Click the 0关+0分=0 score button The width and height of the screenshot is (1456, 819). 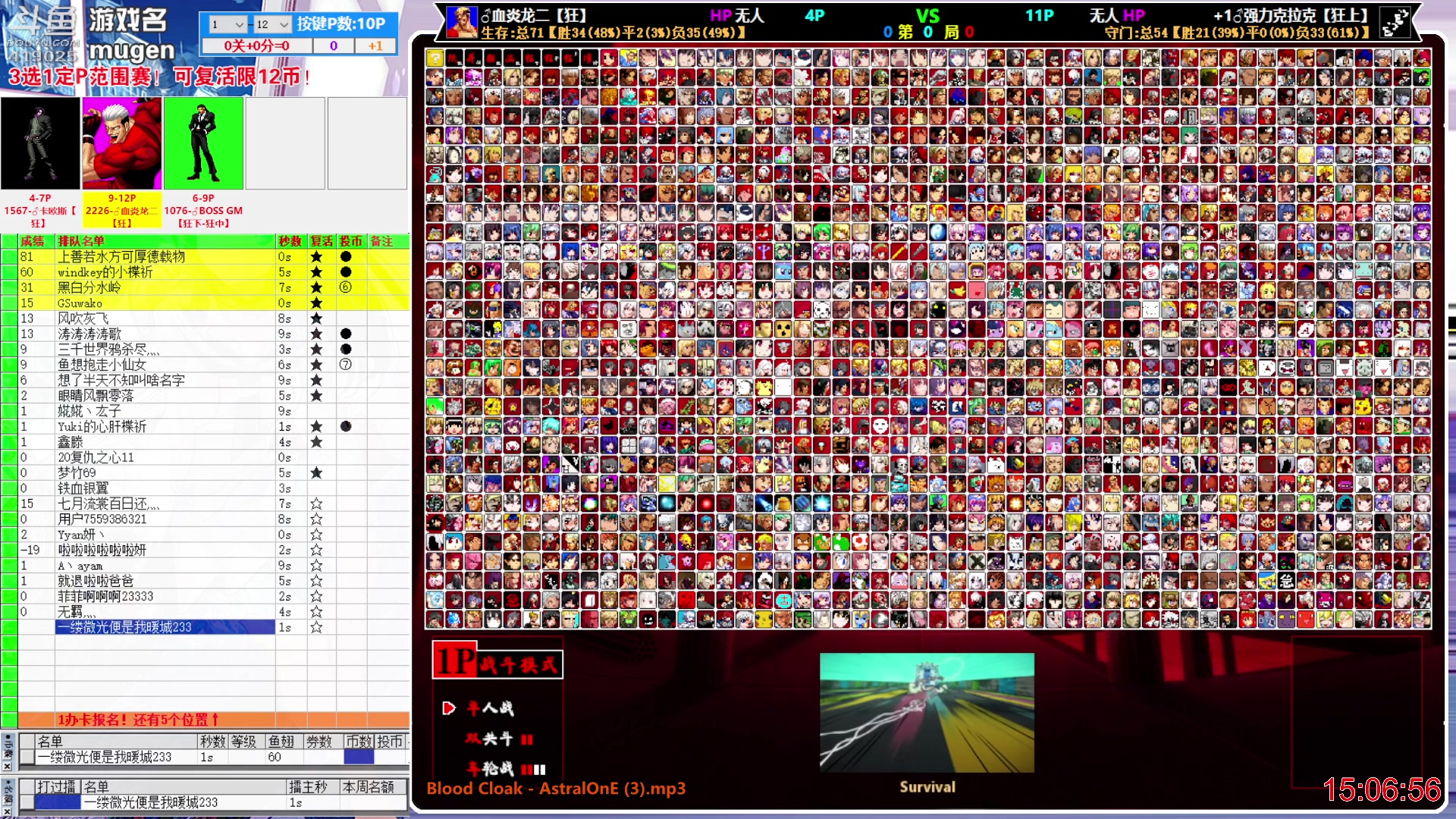point(256,45)
